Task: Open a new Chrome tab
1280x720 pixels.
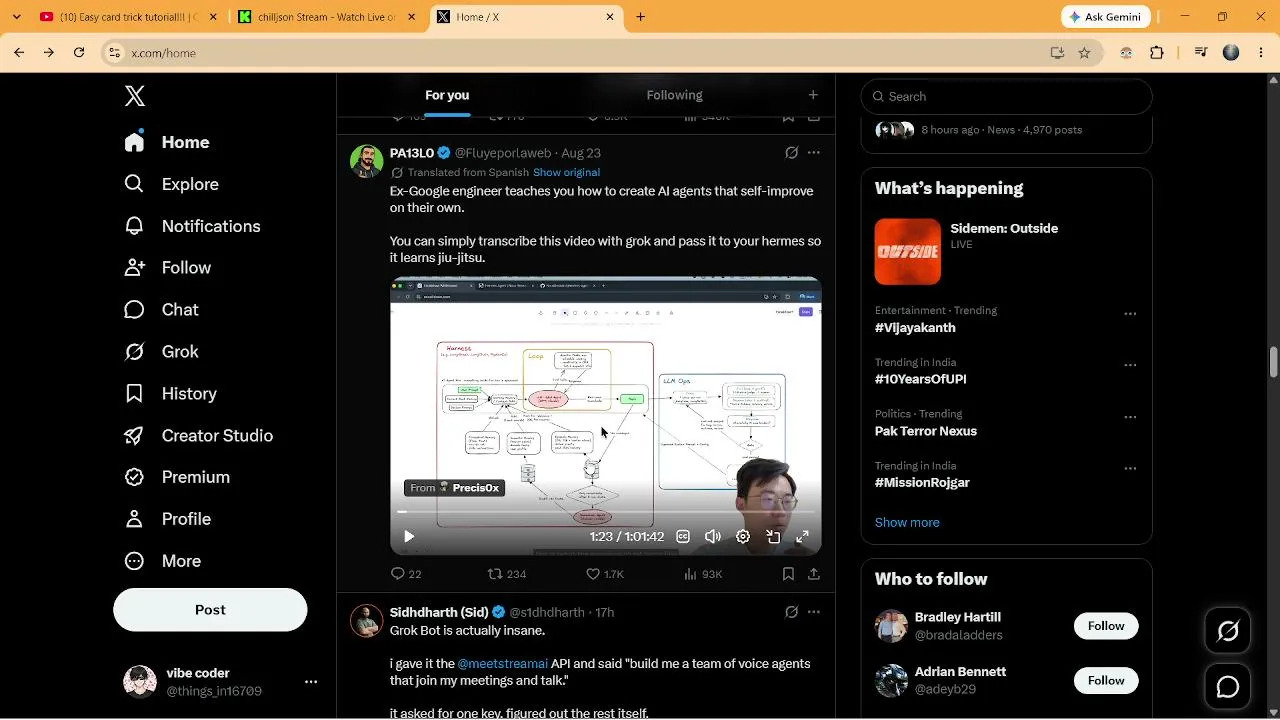Action: pyautogui.click(x=641, y=17)
